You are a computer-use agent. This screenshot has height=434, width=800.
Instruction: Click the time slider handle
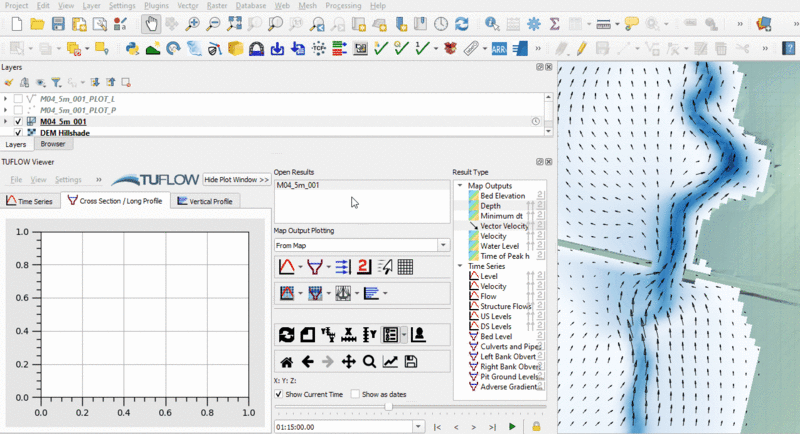[x=388, y=407]
